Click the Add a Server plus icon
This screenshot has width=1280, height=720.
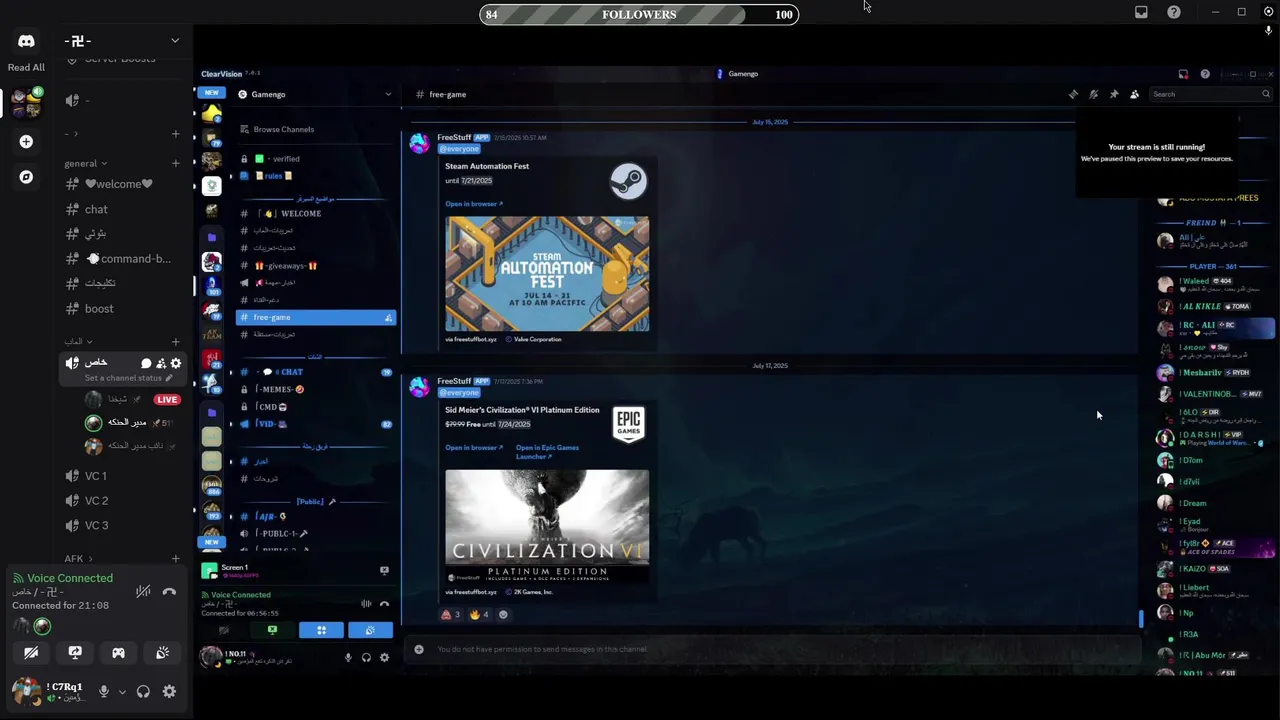pos(26,142)
